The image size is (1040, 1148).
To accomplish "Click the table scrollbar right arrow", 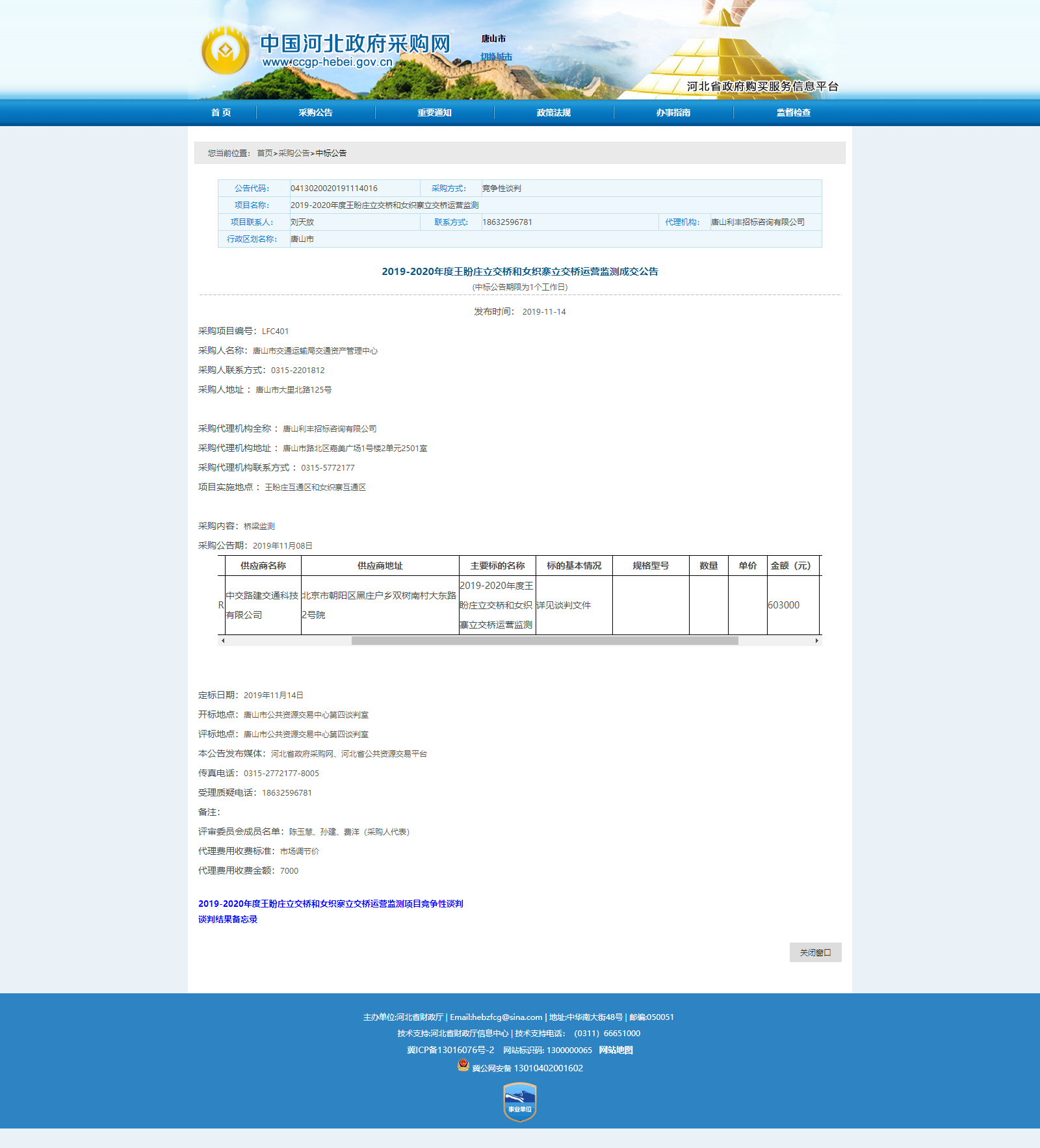I will pos(817,641).
